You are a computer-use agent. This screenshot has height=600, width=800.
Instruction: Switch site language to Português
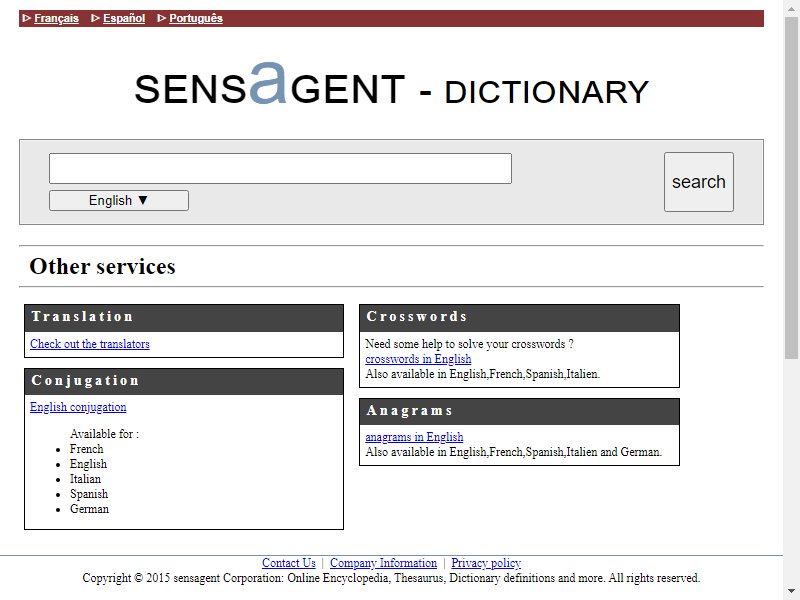click(196, 18)
